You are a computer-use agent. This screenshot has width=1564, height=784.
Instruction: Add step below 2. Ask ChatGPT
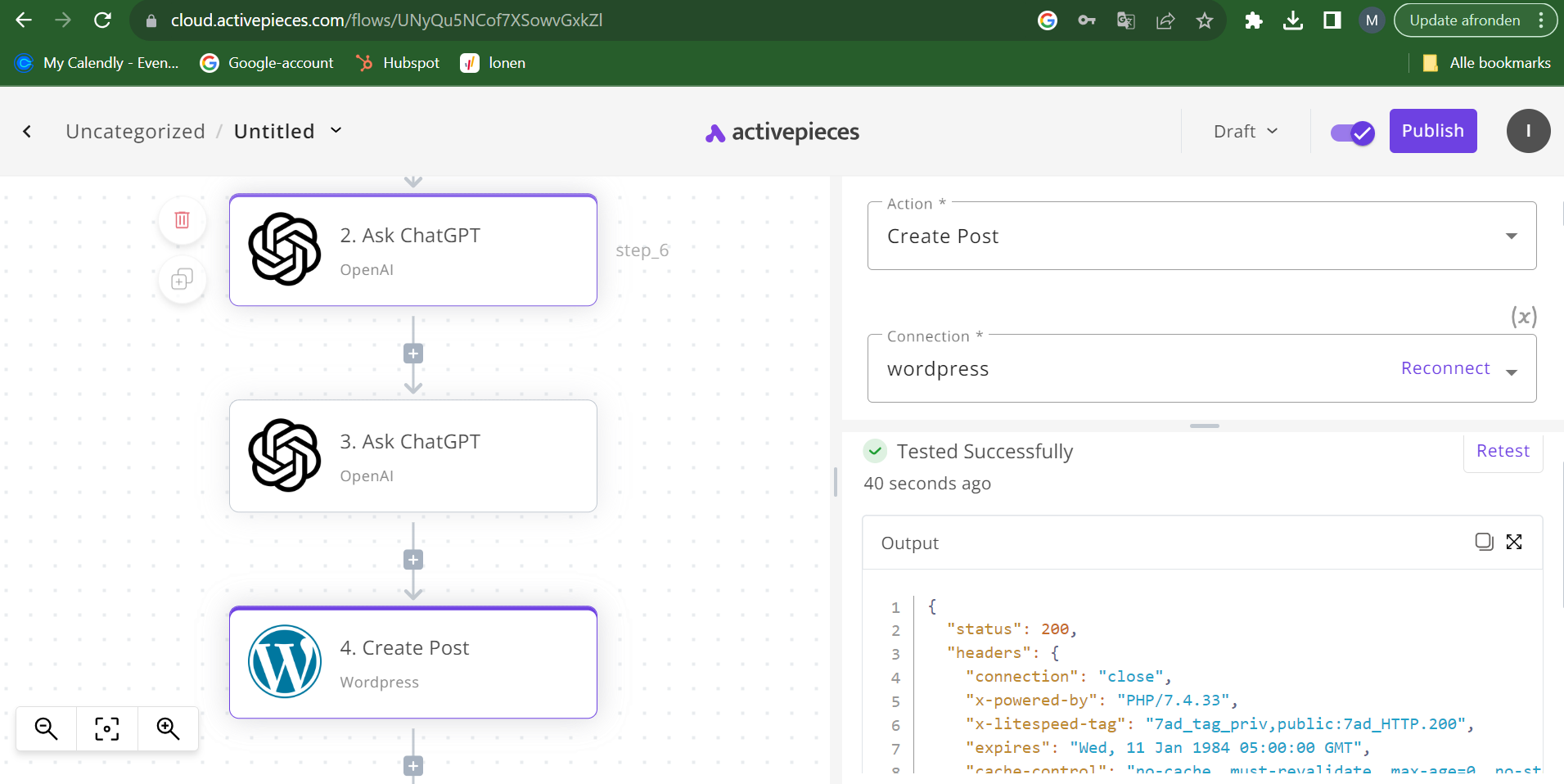tap(413, 354)
